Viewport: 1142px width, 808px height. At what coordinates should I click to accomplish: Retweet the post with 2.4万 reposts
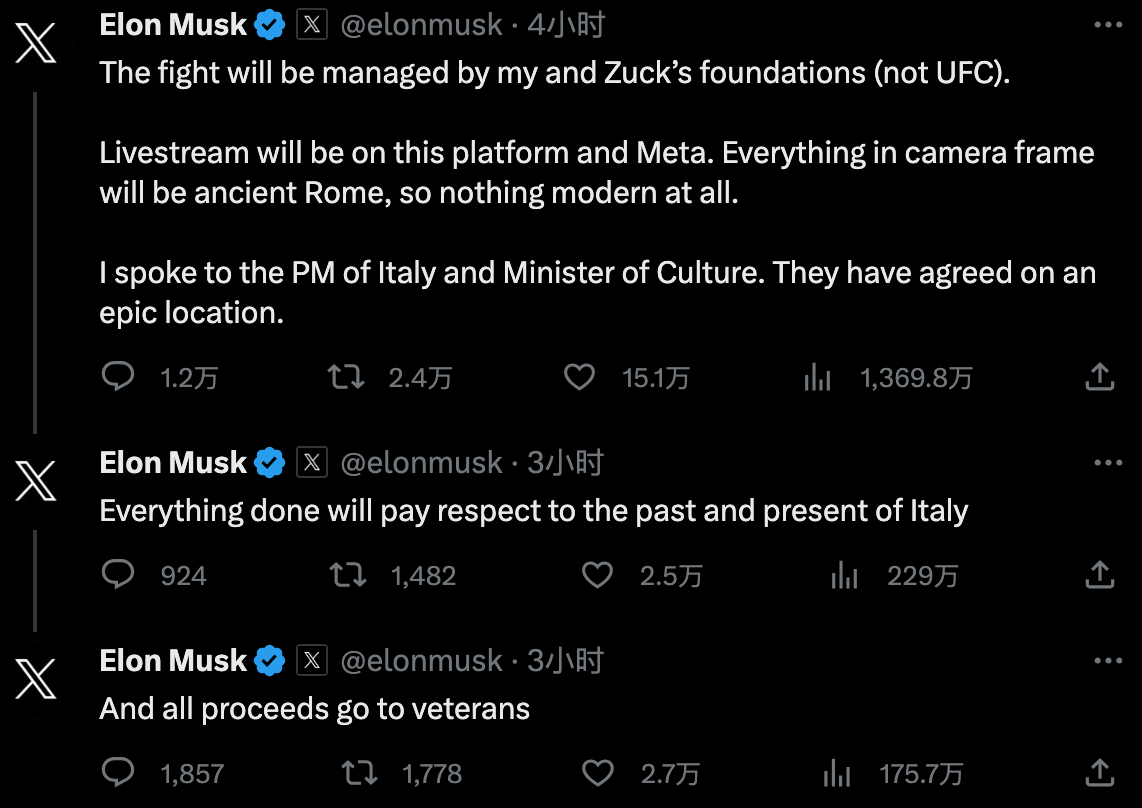(346, 377)
